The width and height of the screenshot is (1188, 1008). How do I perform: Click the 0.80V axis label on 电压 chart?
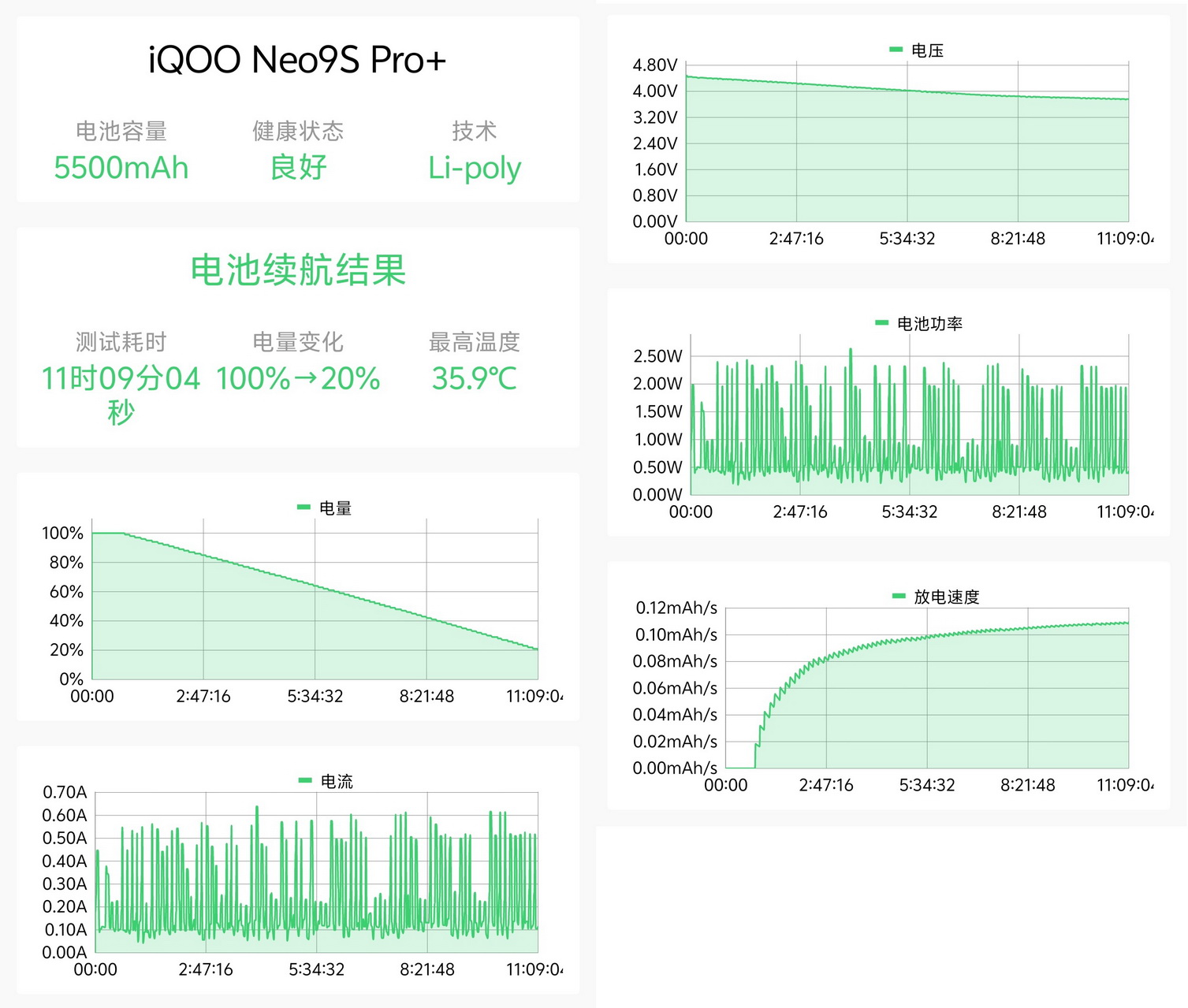655,195
